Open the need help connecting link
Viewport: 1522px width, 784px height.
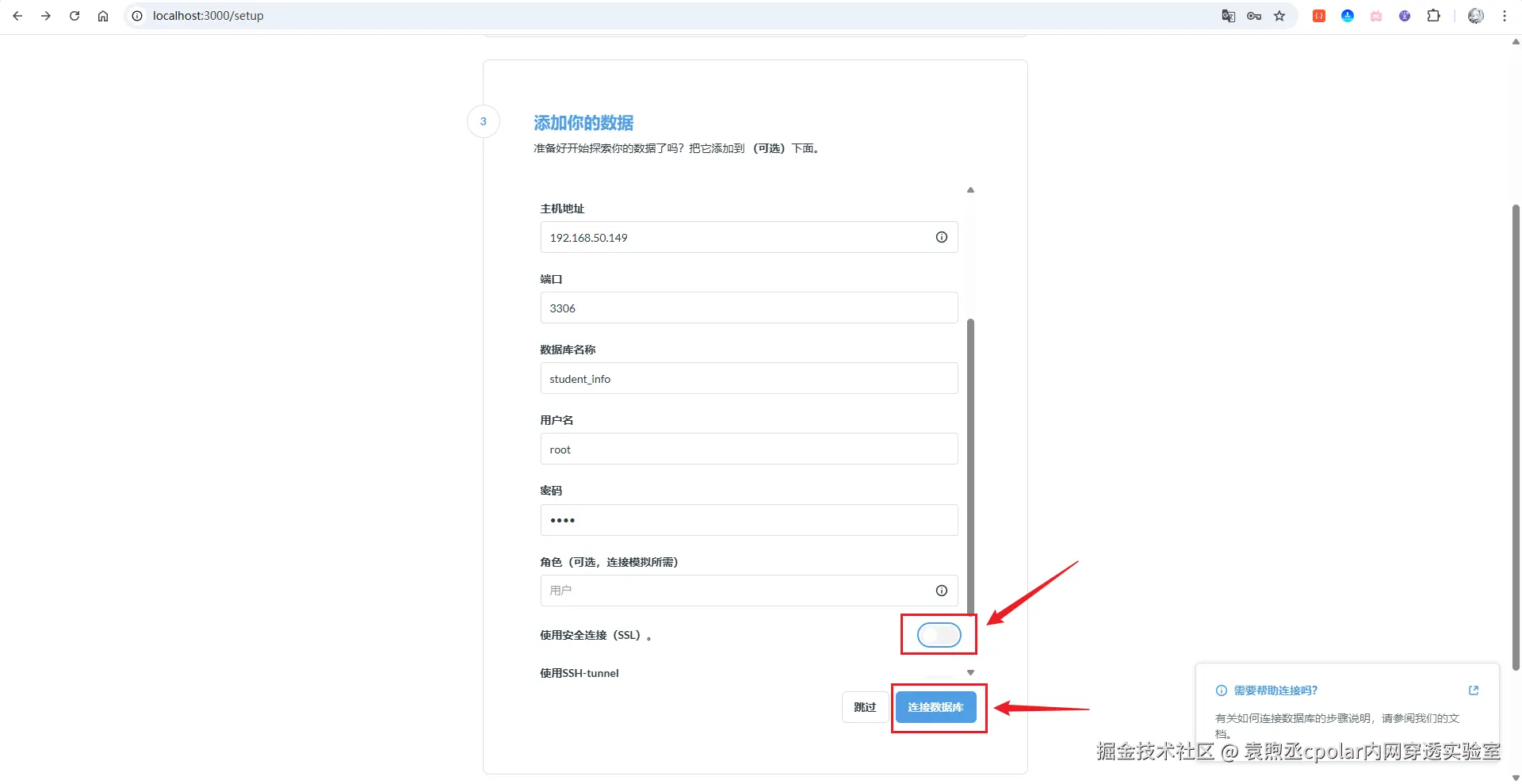[x=1275, y=690]
